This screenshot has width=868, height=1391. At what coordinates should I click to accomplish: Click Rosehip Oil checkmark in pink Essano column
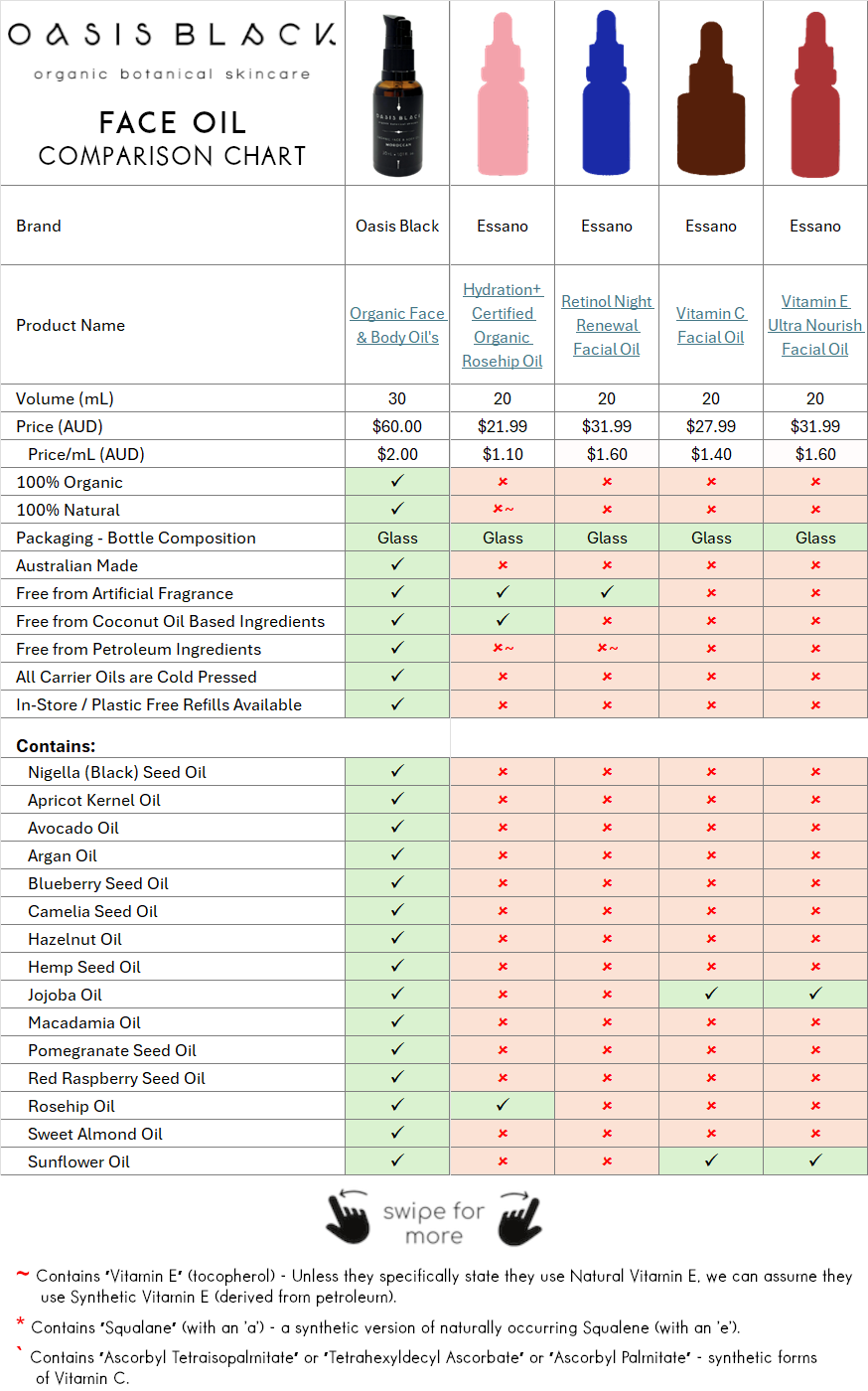pos(503,1106)
